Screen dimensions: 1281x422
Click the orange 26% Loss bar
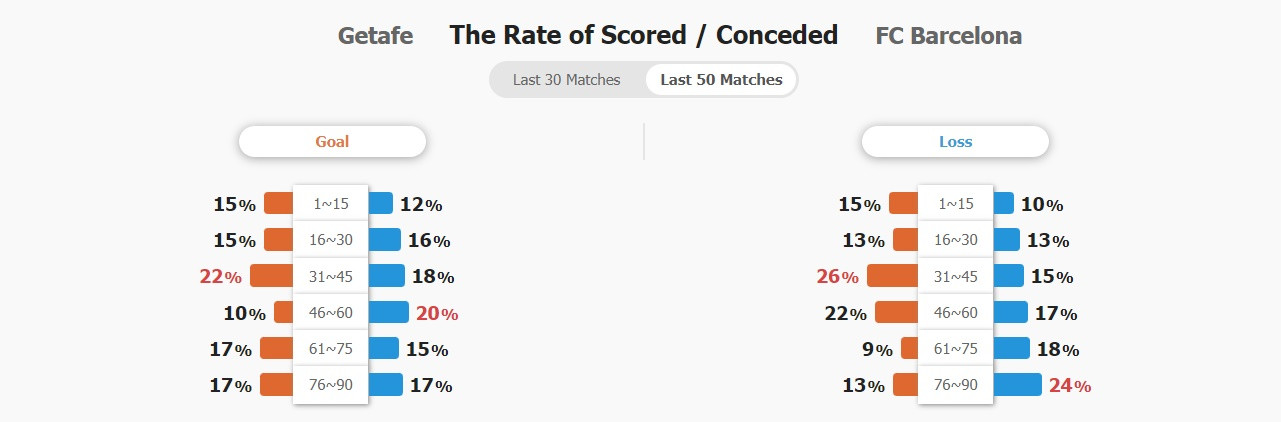892,276
